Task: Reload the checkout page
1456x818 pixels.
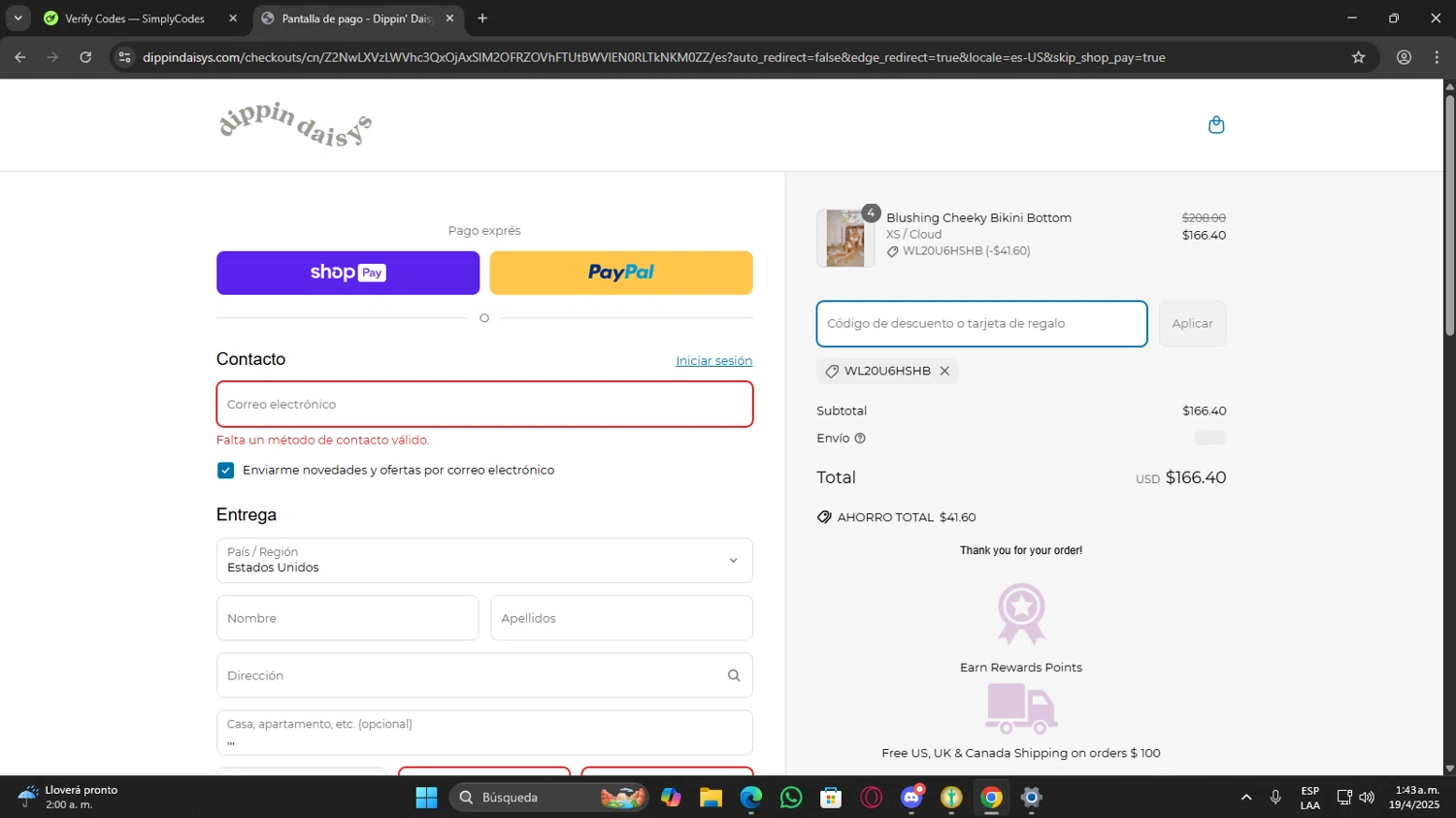Action: (x=85, y=57)
